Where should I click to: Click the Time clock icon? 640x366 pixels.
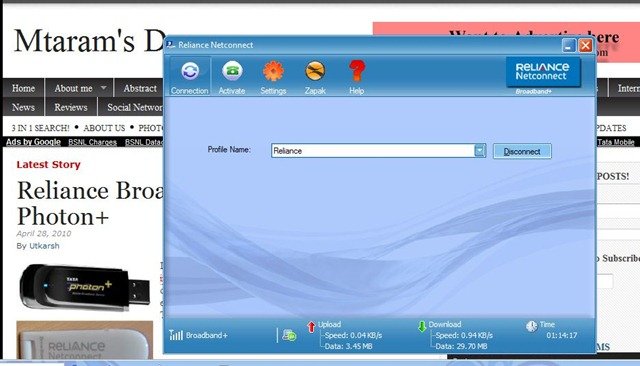pos(531,326)
